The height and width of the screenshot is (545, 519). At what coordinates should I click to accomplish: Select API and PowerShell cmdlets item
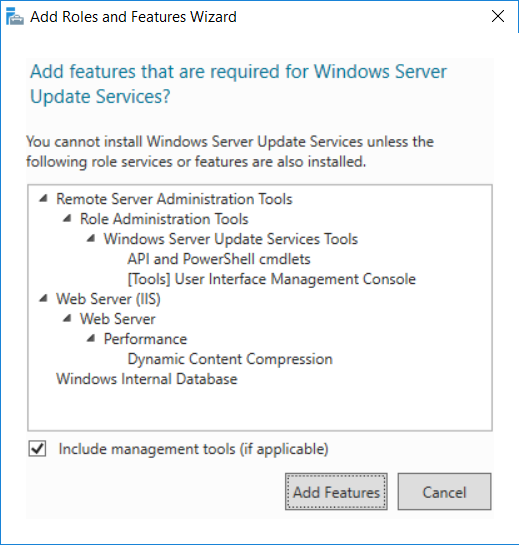(219, 259)
